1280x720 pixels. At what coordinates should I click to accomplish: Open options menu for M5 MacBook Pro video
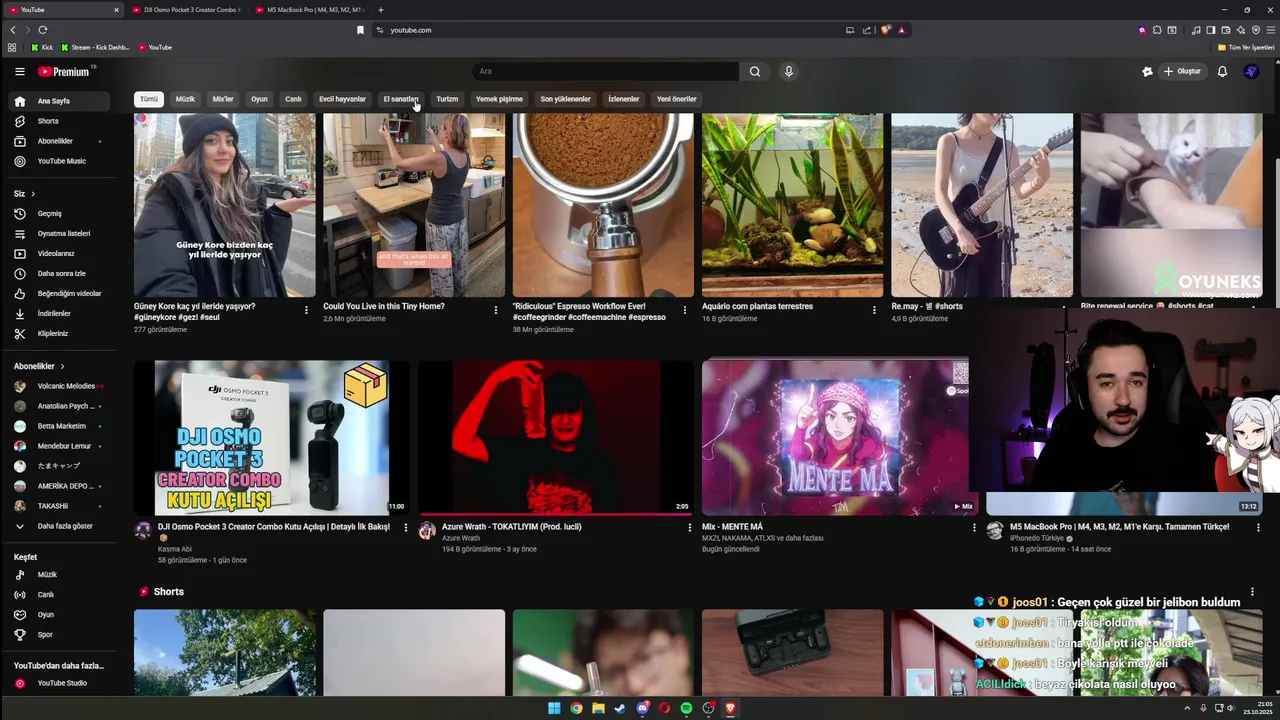(1258, 527)
